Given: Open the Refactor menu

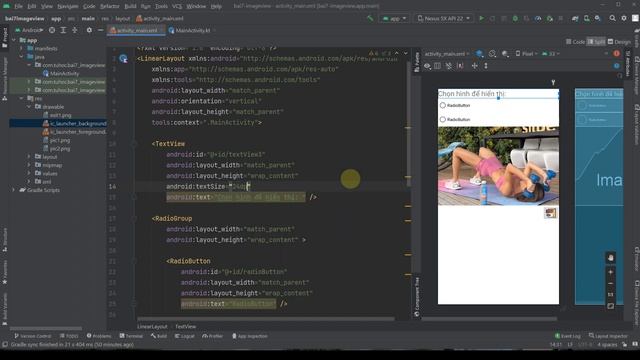Looking at the screenshot, I should click(x=109, y=6).
